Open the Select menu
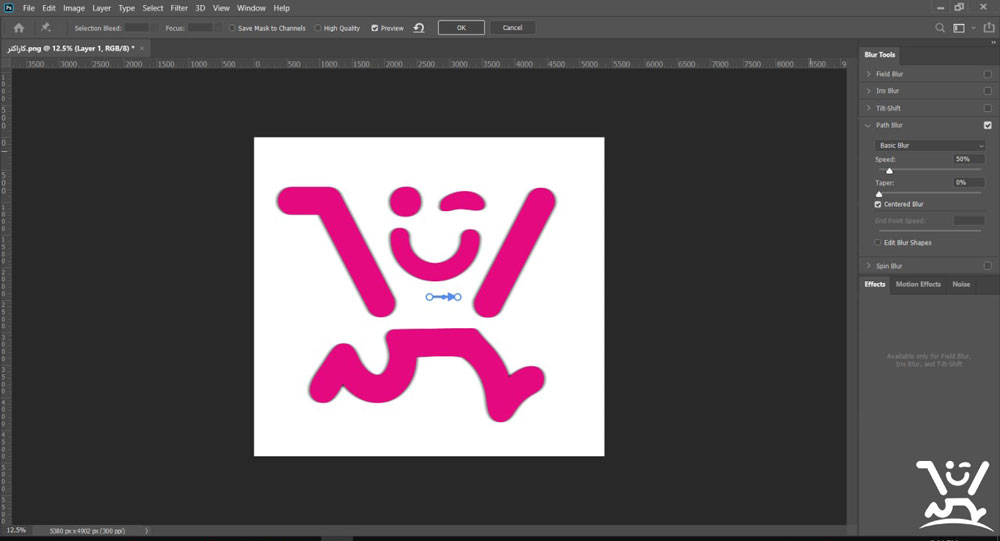1000x541 pixels. pyautogui.click(x=153, y=8)
